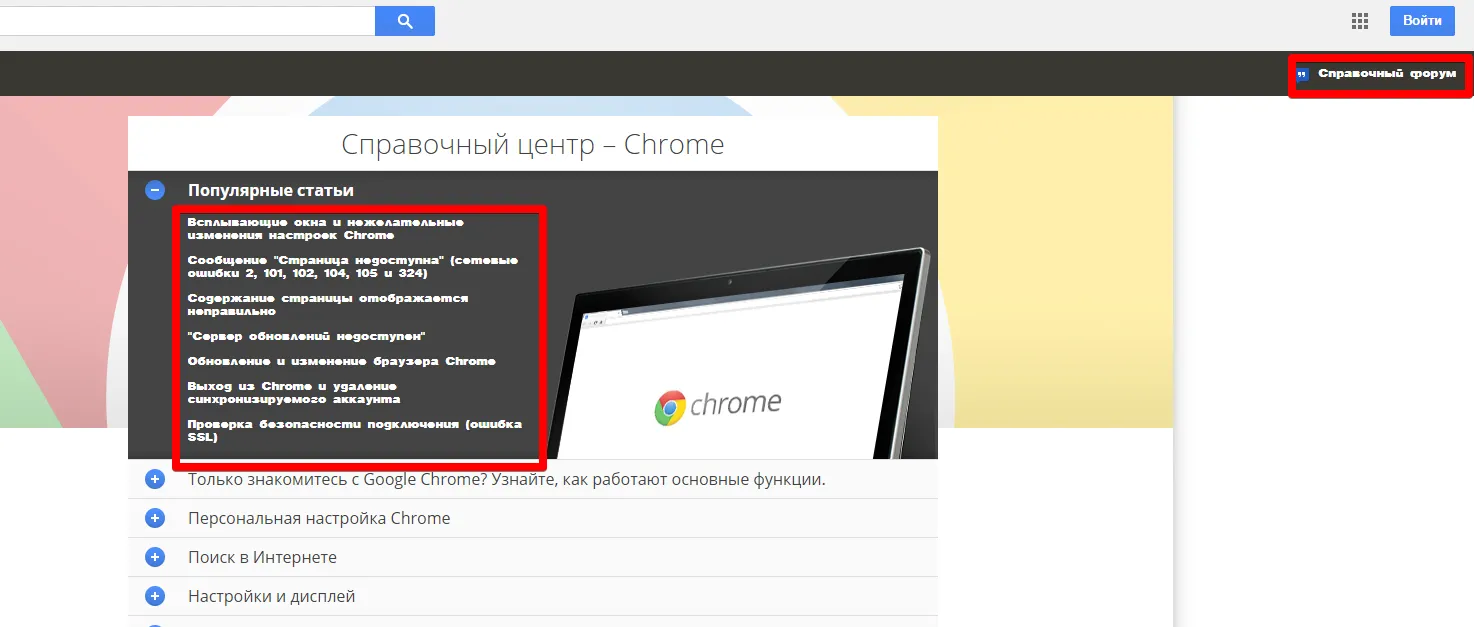
Task: Expand Персональная настройка Chrome plus icon
Action: click(x=155, y=518)
